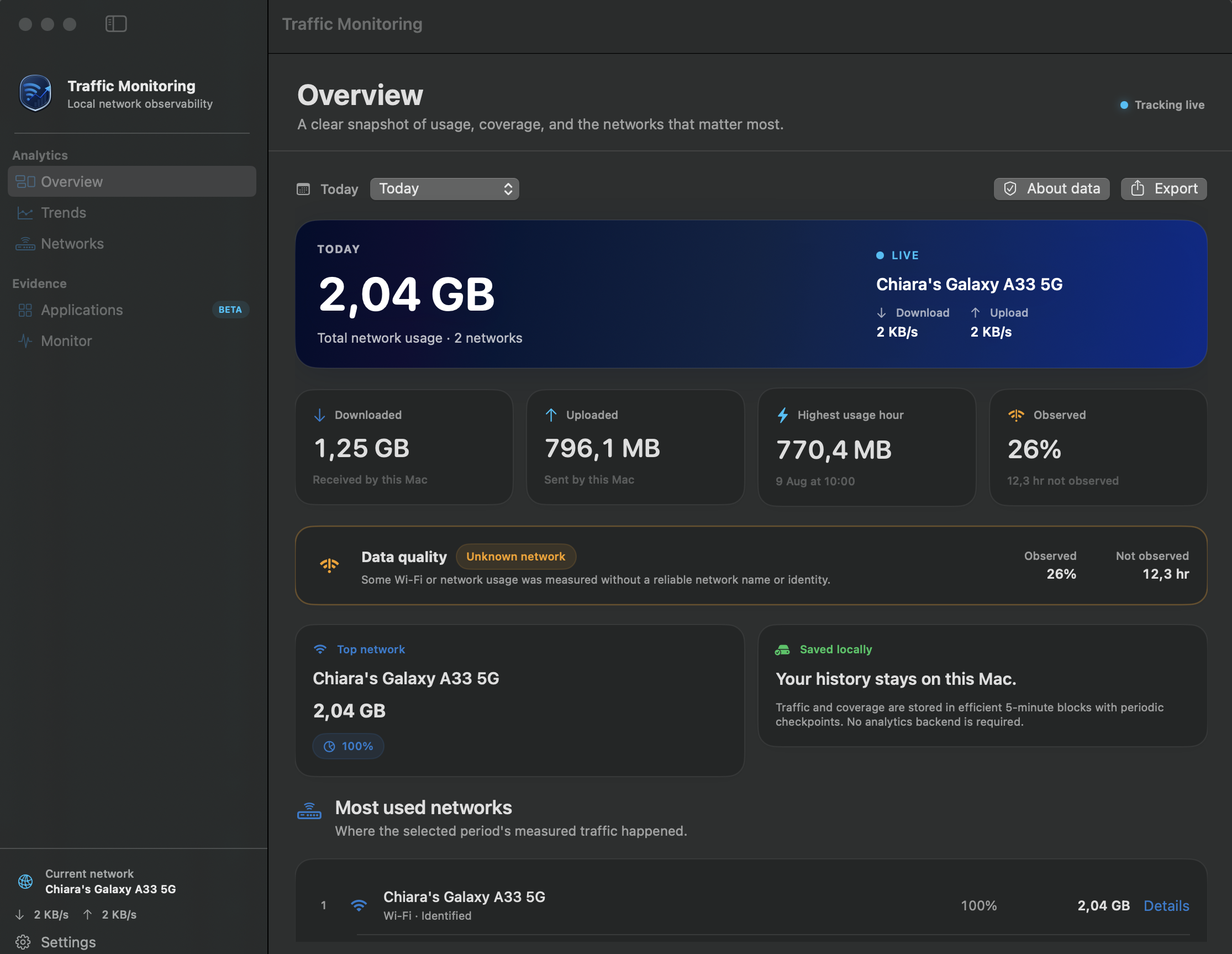Viewport: 1232px width, 954px height.
Task: Click the Export button
Action: (x=1163, y=188)
